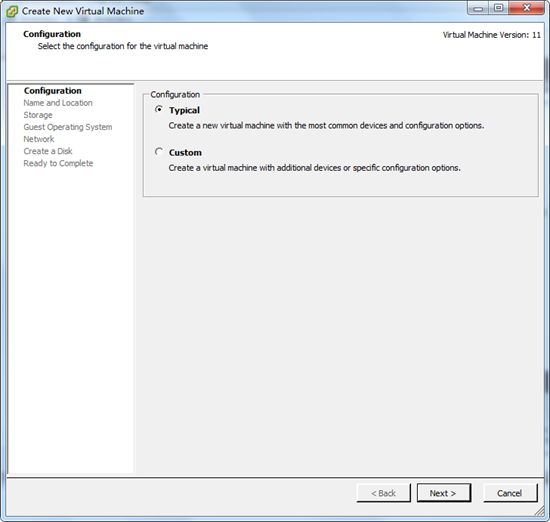550x522 pixels.
Task: Jump to the Storage step
Action: (38, 115)
